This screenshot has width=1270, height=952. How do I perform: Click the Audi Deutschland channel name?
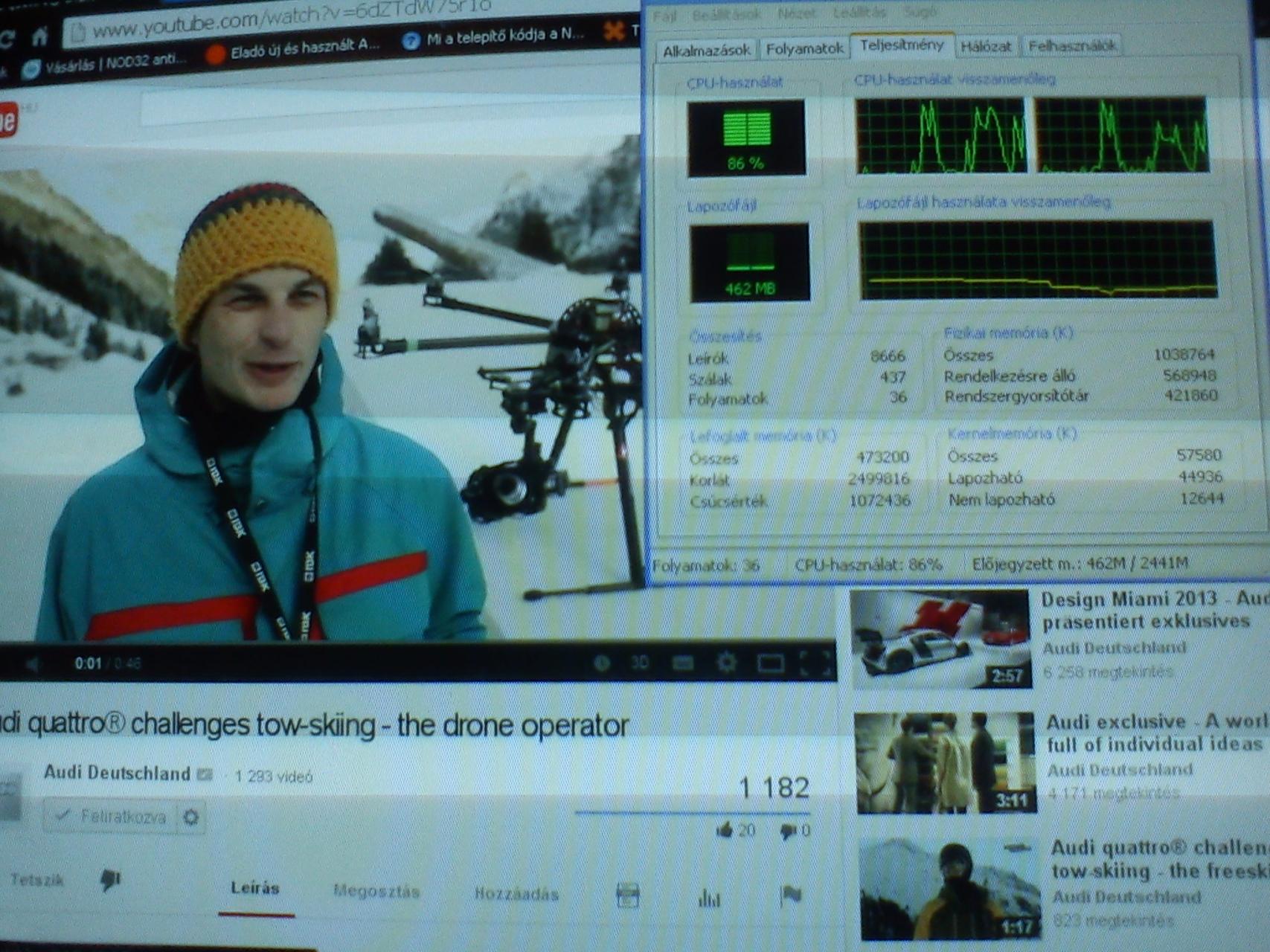[x=117, y=773]
